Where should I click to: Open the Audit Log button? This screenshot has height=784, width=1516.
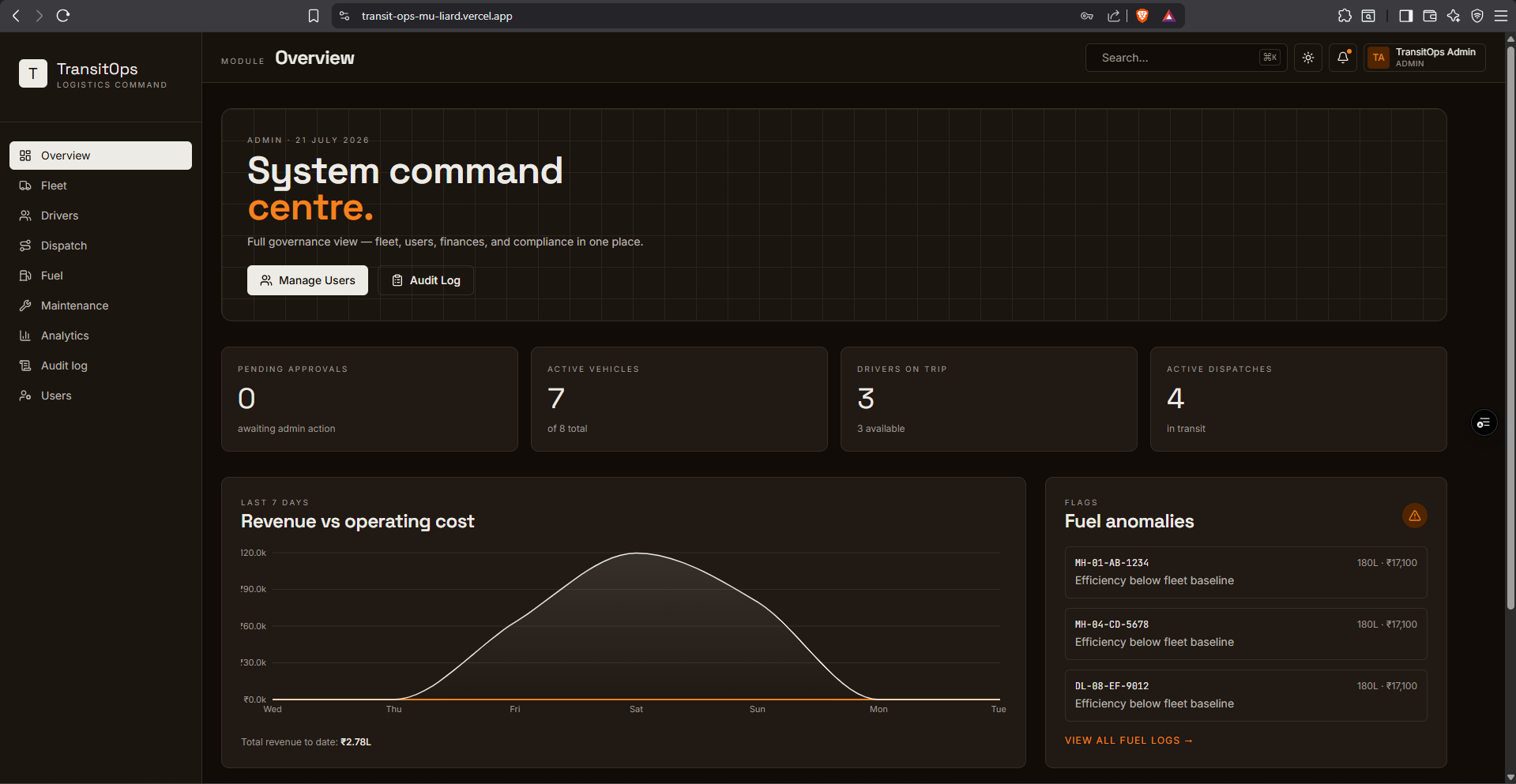click(x=426, y=280)
